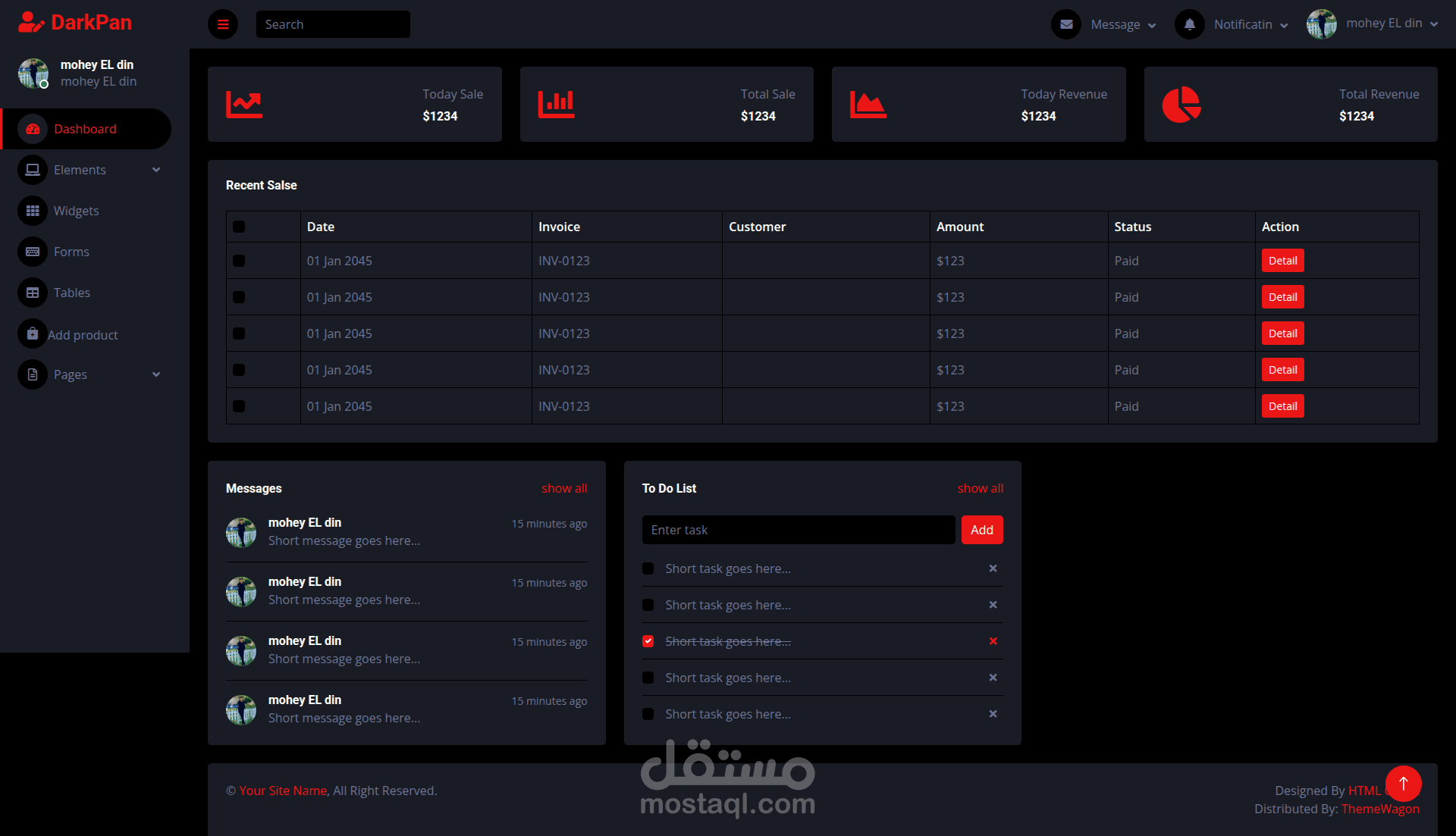Click the Total Sale bar chart icon
The width and height of the screenshot is (1456, 836).
point(556,105)
